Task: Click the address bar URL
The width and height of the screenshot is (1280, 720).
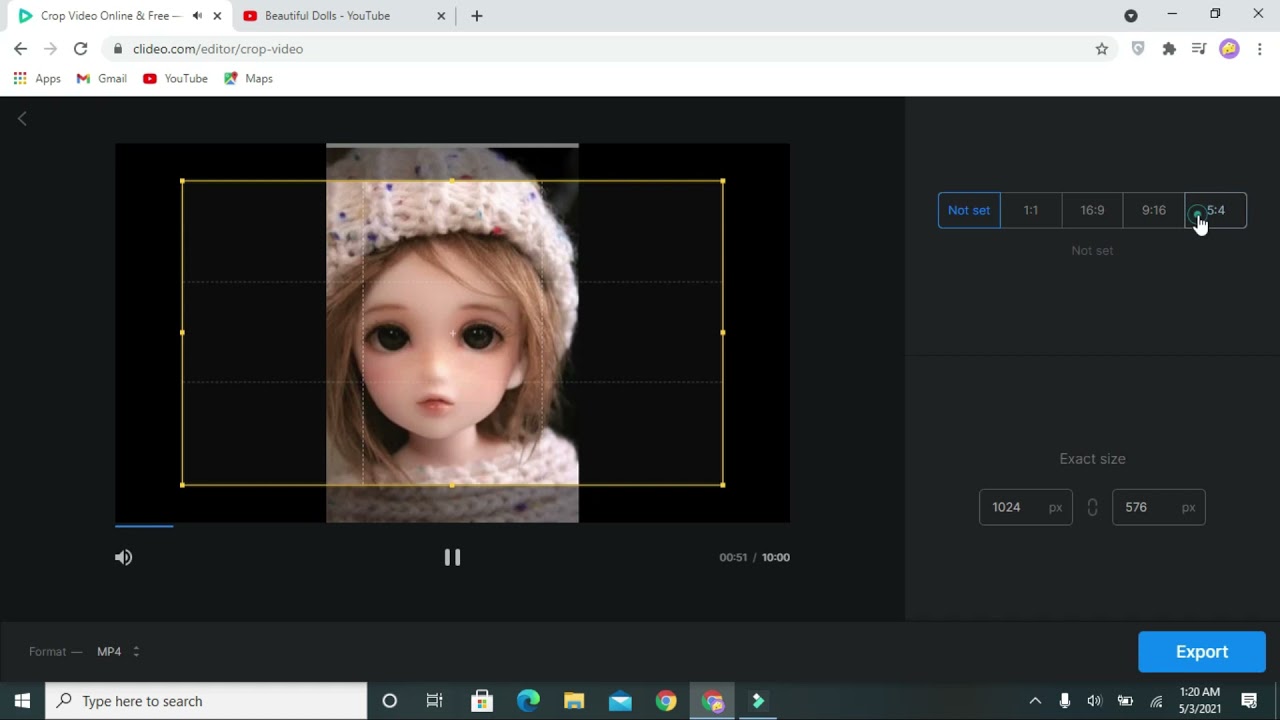Action: pyautogui.click(x=218, y=48)
